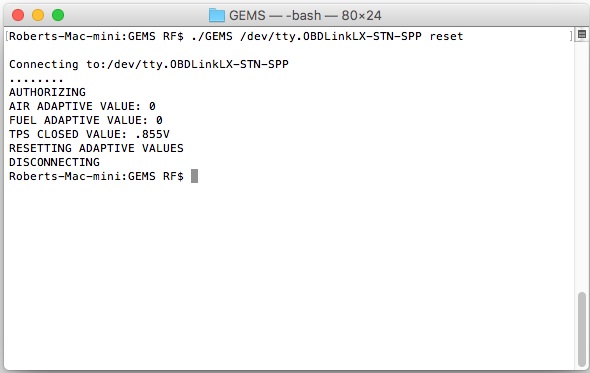Click the gray terminal cursor block
The image size is (590, 373).
pos(194,176)
